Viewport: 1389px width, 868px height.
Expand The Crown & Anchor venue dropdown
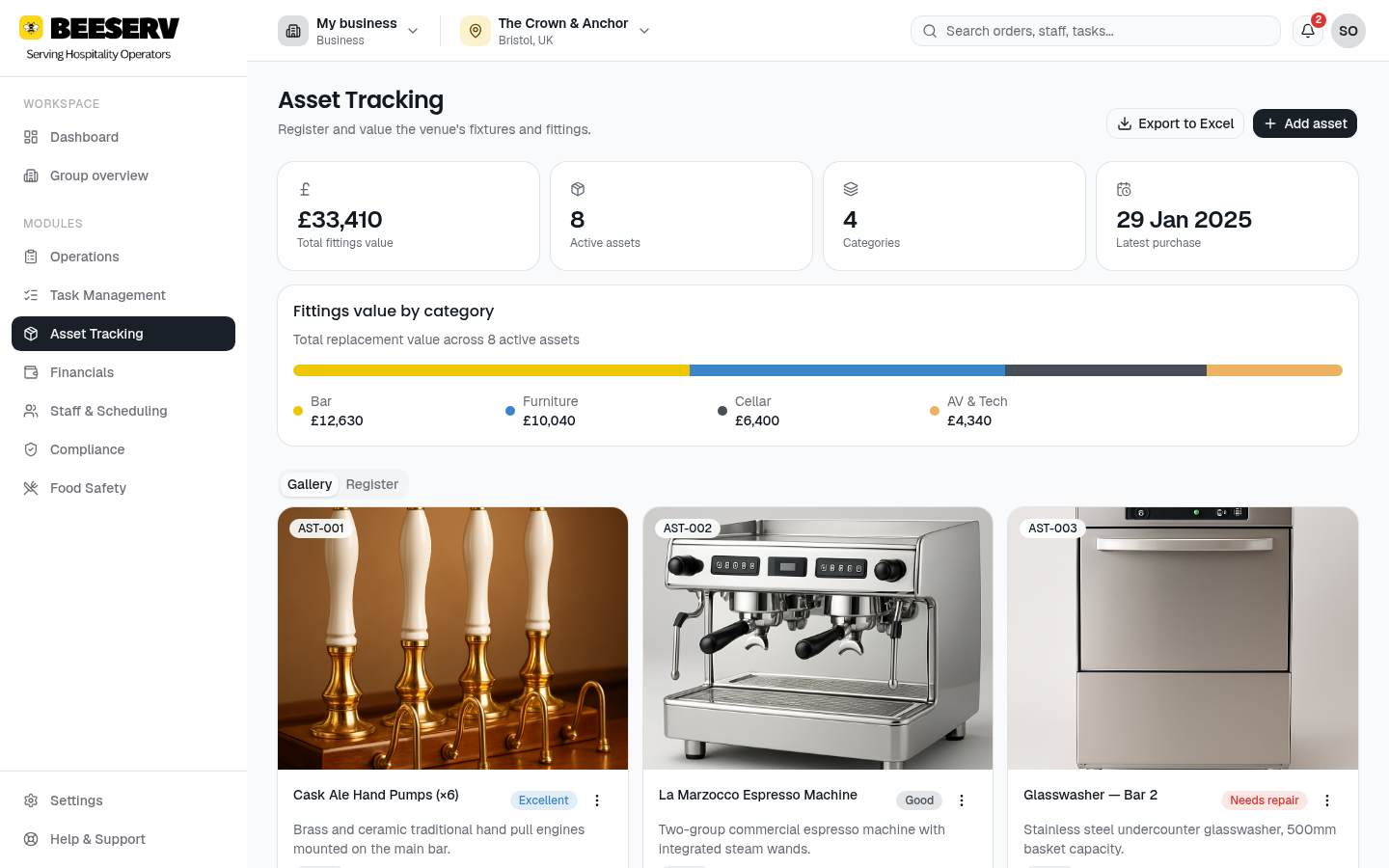tap(557, 31)
